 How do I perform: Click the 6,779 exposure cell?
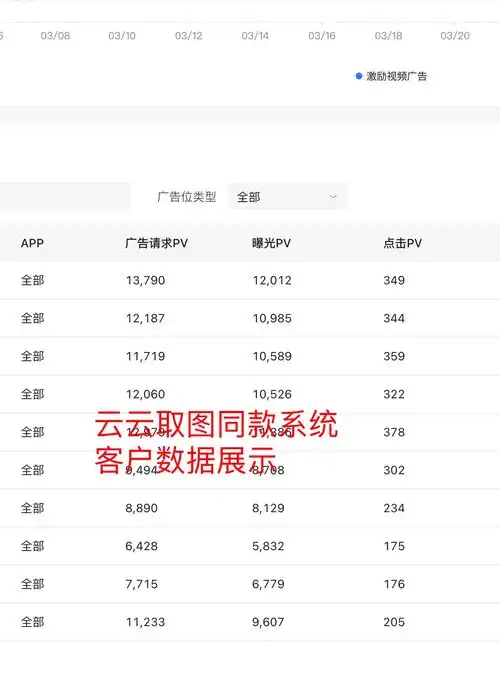268,584
